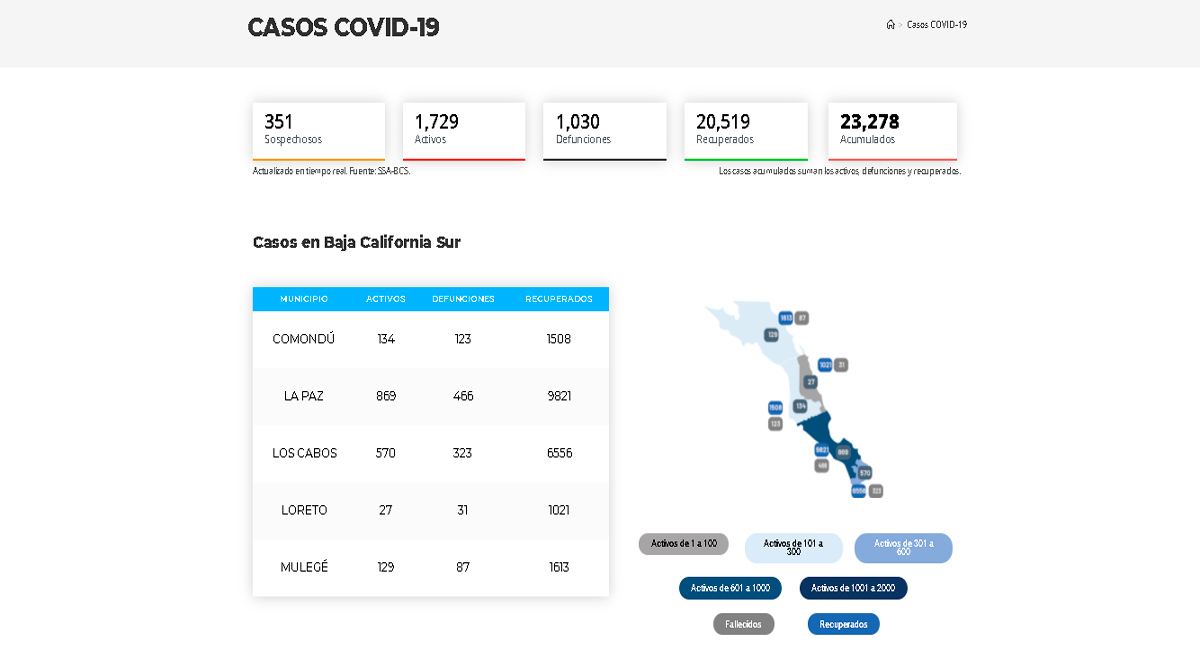Screen dimensions: 1200x666
Task: Click the 9821 recovered marker for La Paz
Action: 822,450
